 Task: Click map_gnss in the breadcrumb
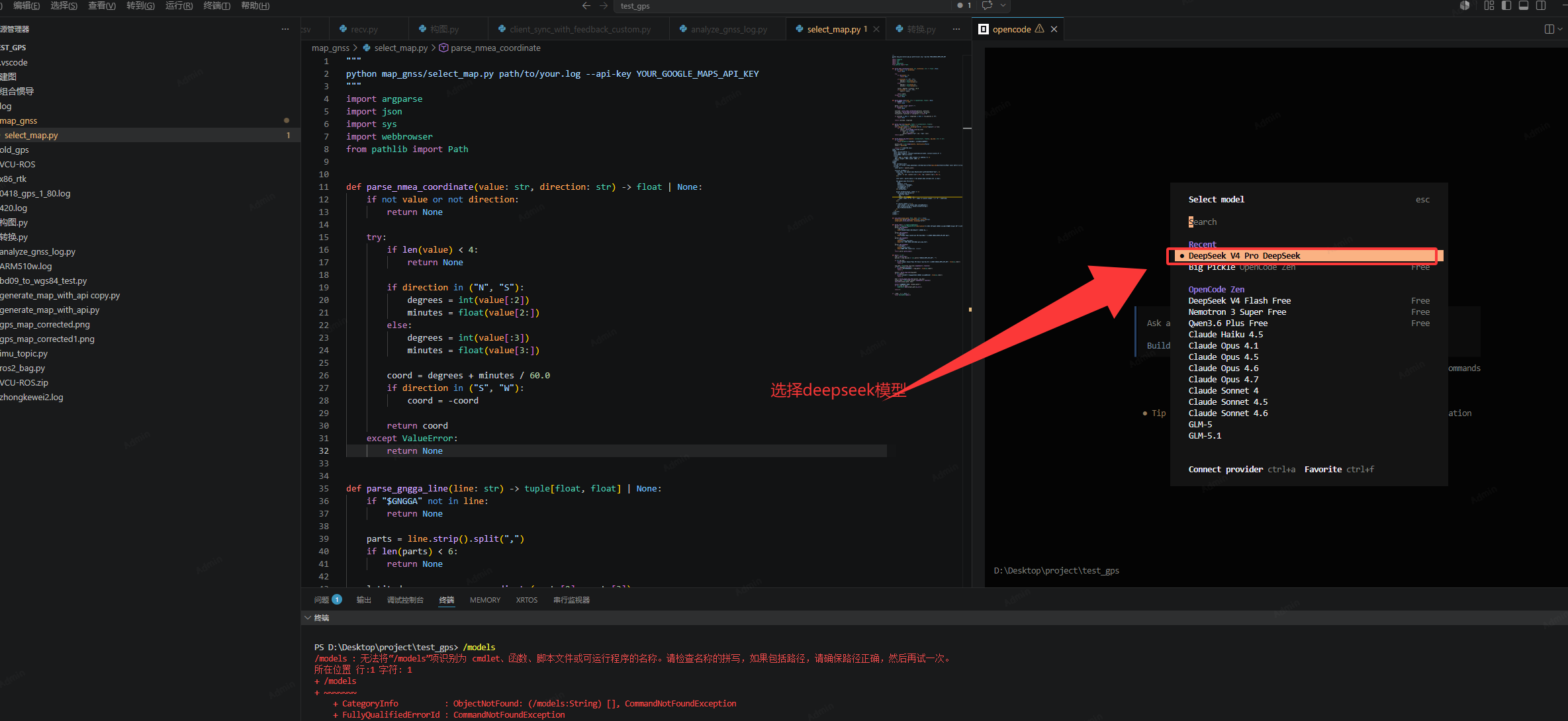coord(330,48)
